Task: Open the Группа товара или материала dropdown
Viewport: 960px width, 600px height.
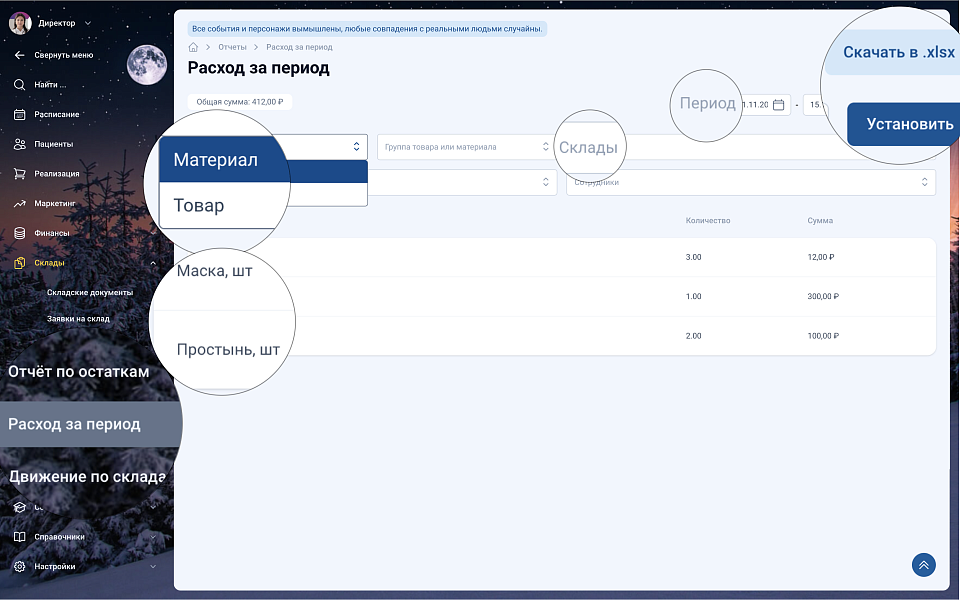Action: pos(465,147)
